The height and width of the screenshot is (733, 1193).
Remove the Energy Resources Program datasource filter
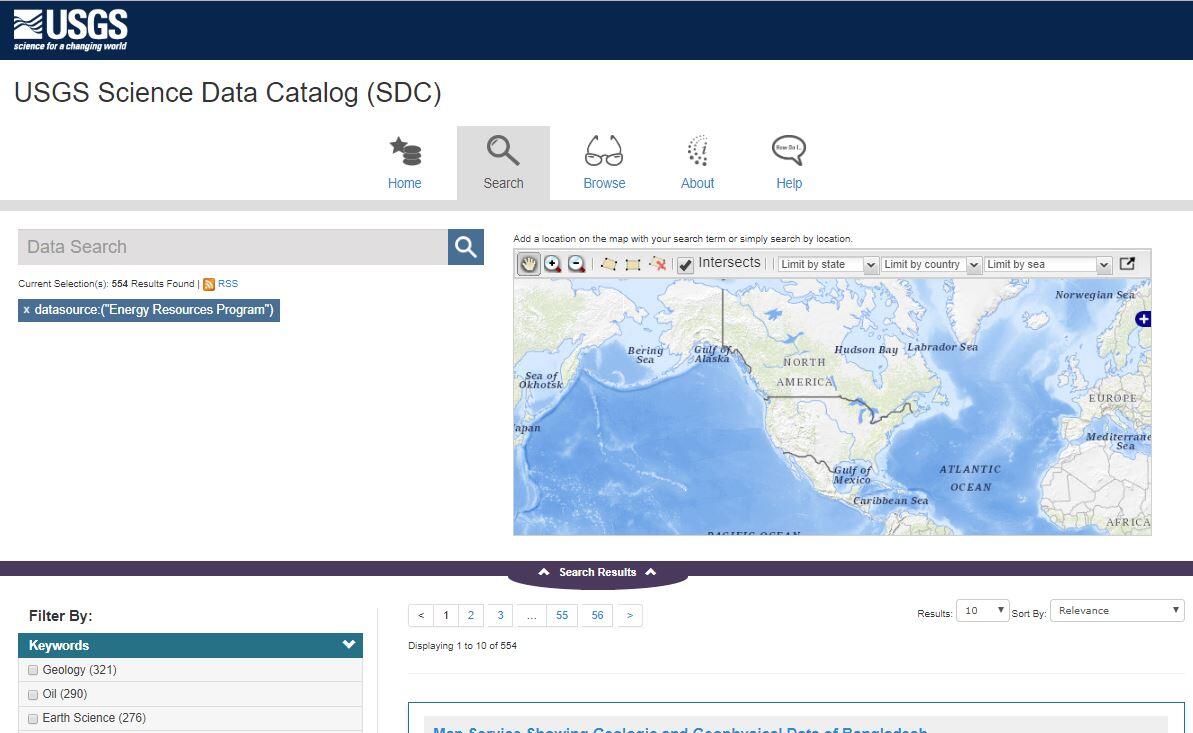pos(27,310)
